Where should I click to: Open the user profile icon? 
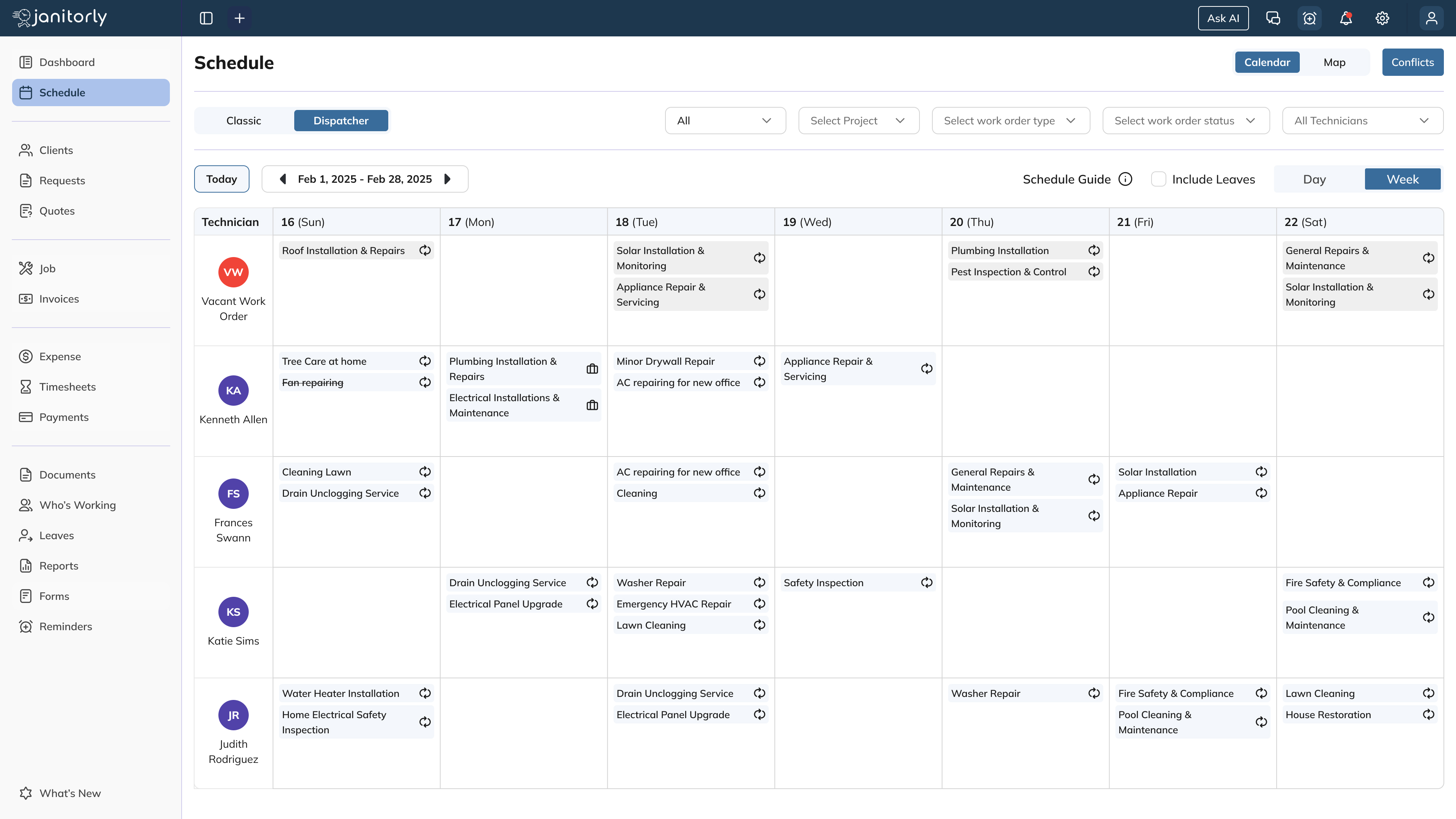click(x=1432, y=18)
